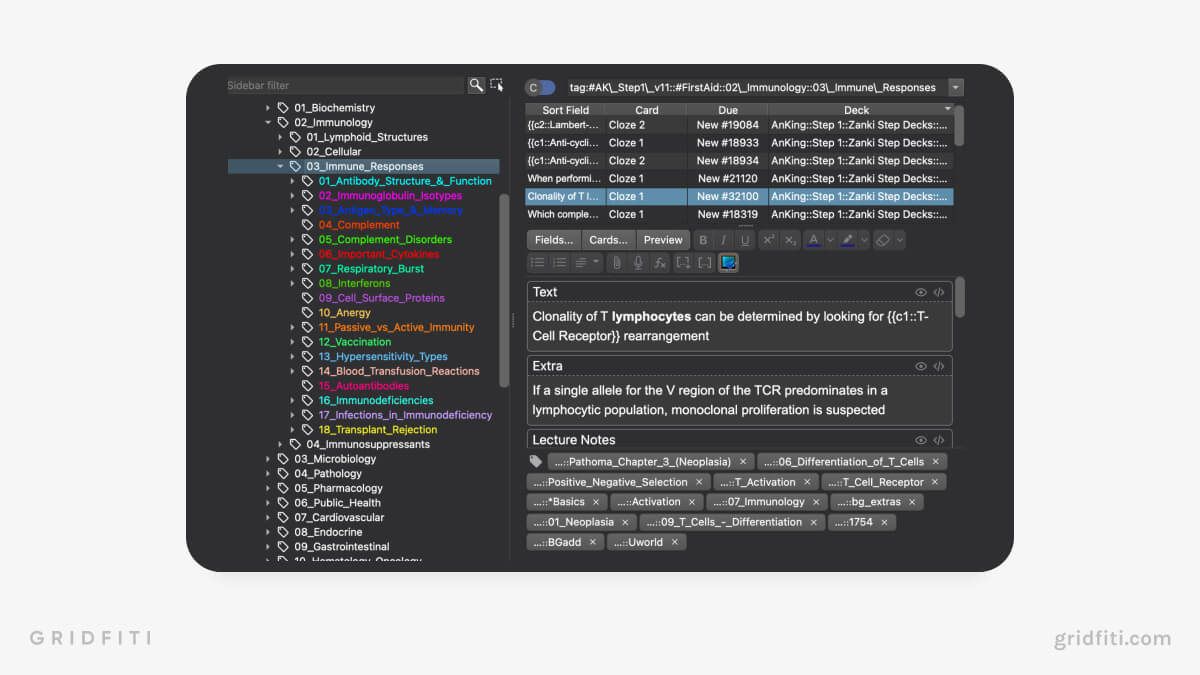Image resolution: width=1200 pixels, height=675 pixels.
Task: Record audio with the microphone icon
Action: (x=638, y=263)
